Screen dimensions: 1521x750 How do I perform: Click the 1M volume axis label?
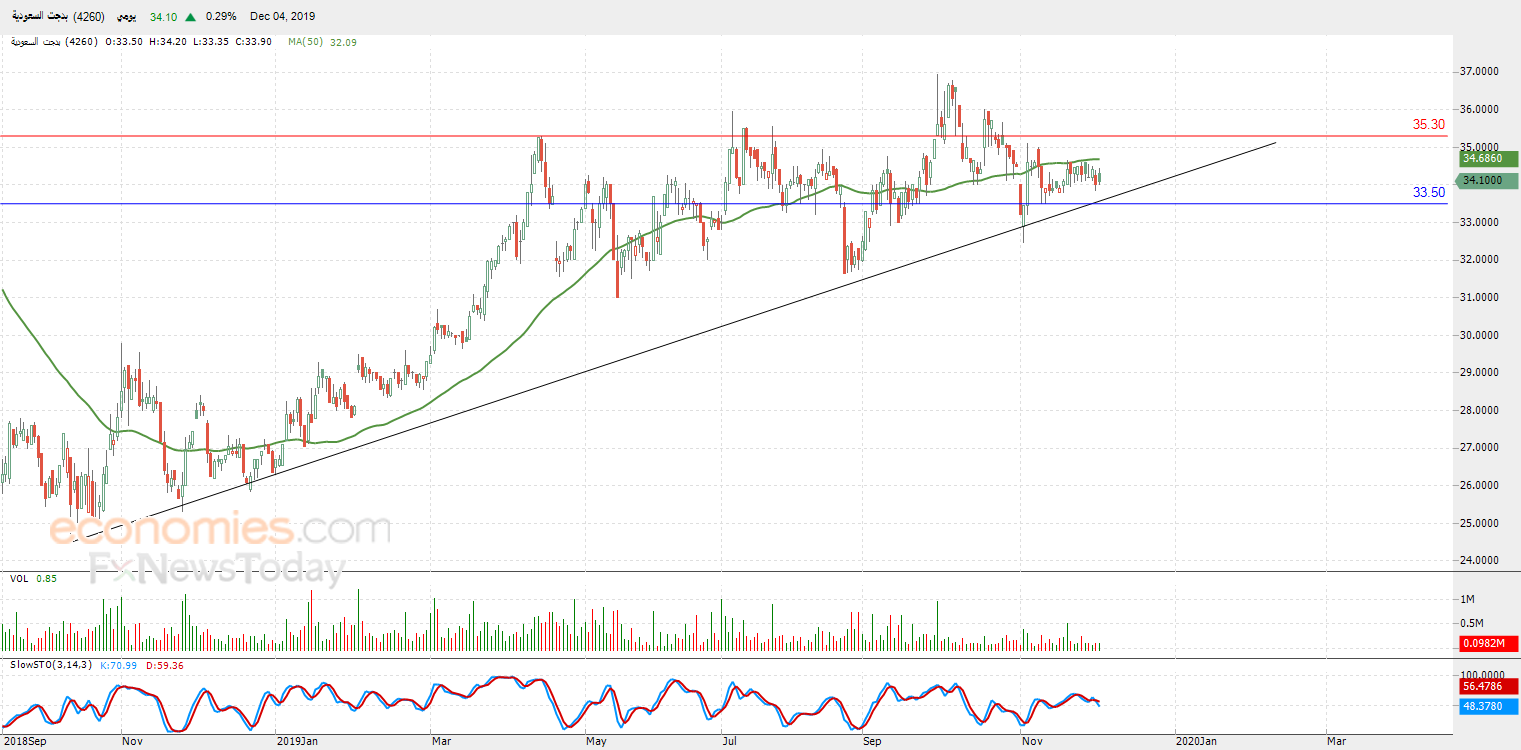[x=1468, y=599]
